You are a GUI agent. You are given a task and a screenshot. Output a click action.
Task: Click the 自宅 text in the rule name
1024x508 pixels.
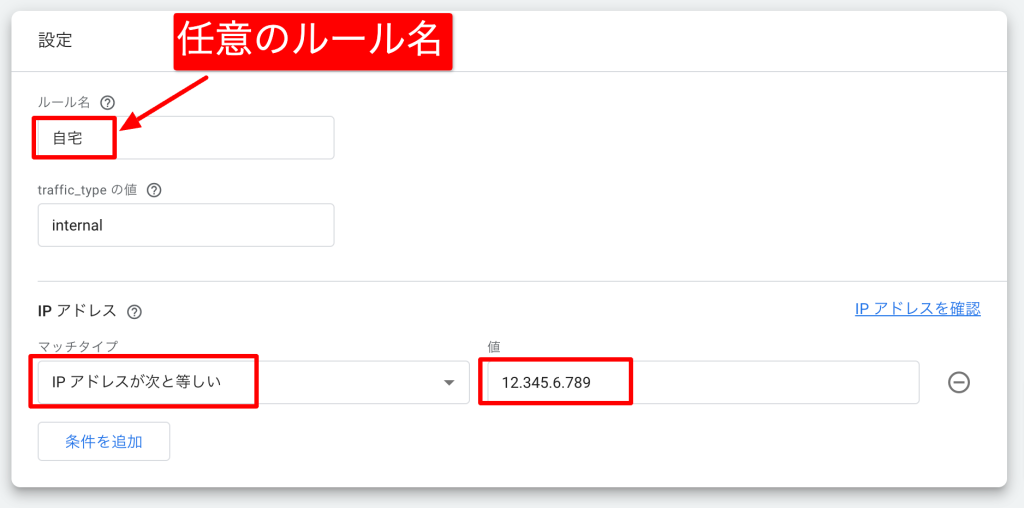(x=68, y=139)
